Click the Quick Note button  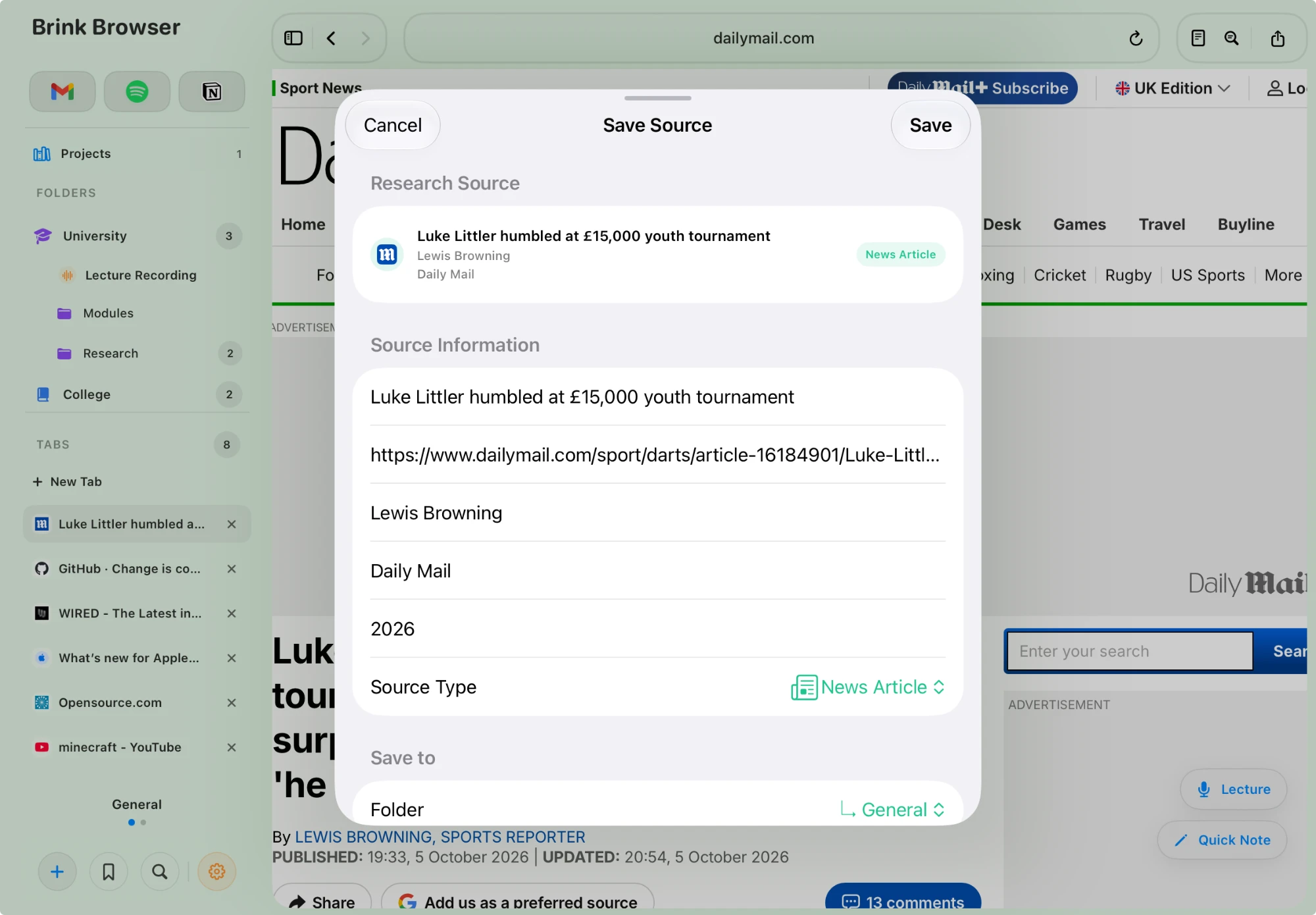(x=1223, y=840)
